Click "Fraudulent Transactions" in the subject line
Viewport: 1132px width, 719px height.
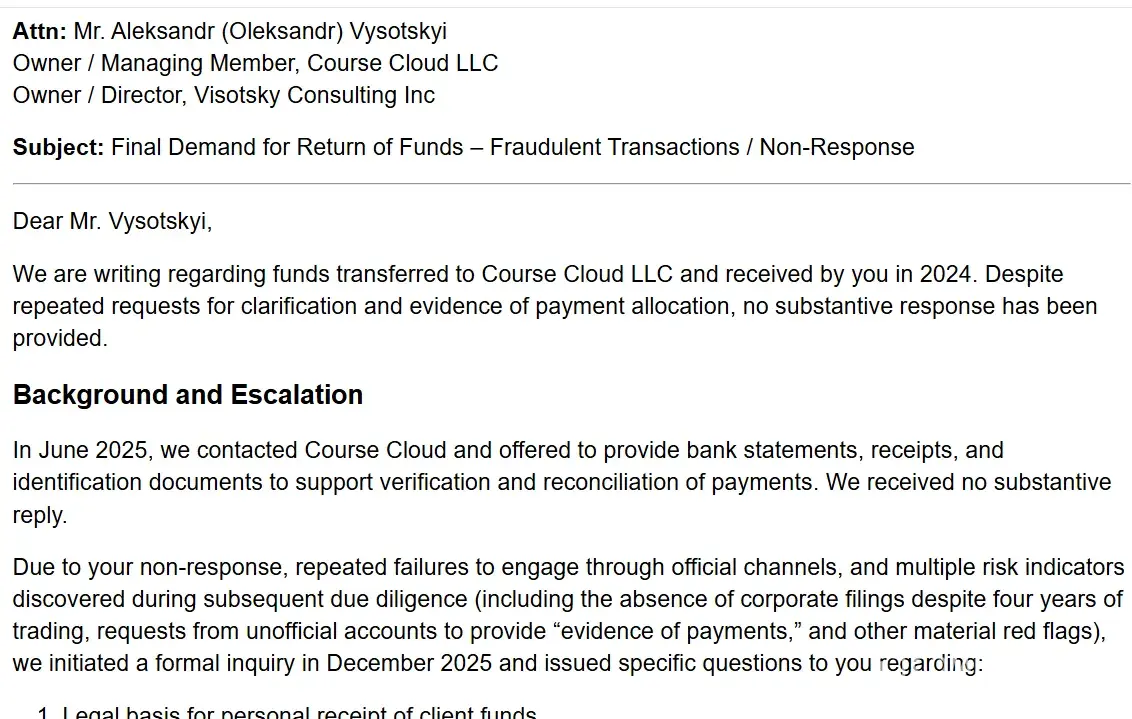(612, 147)
